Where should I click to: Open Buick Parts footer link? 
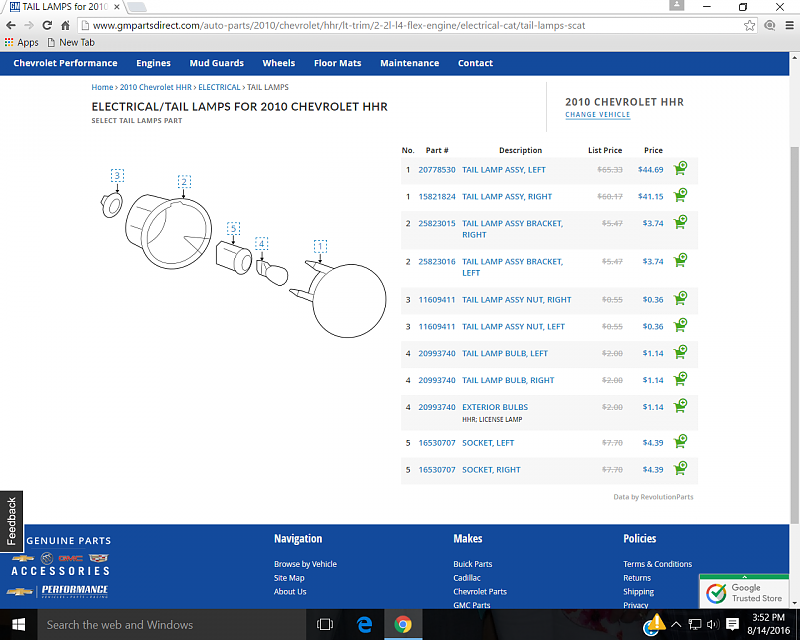472,564
